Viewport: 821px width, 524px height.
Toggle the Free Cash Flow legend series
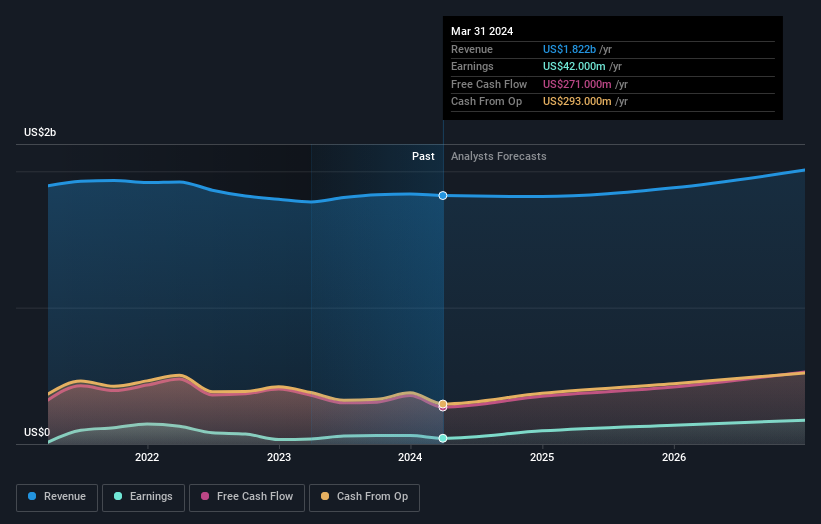(x=247, y=497)
